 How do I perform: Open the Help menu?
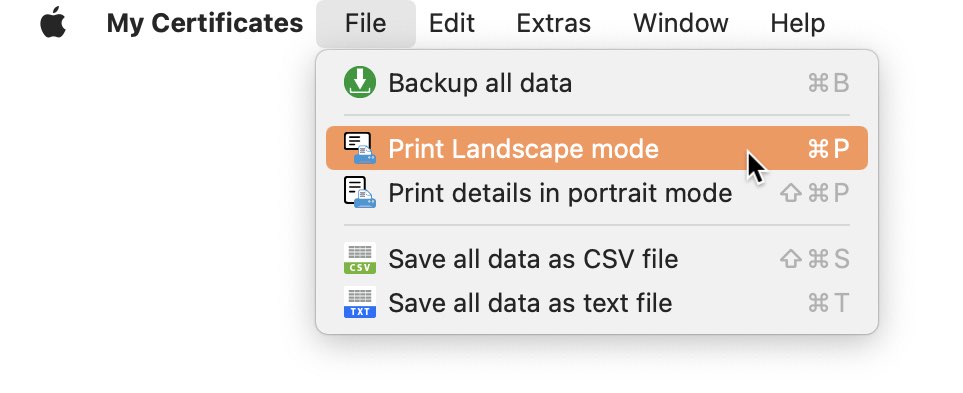798,23
